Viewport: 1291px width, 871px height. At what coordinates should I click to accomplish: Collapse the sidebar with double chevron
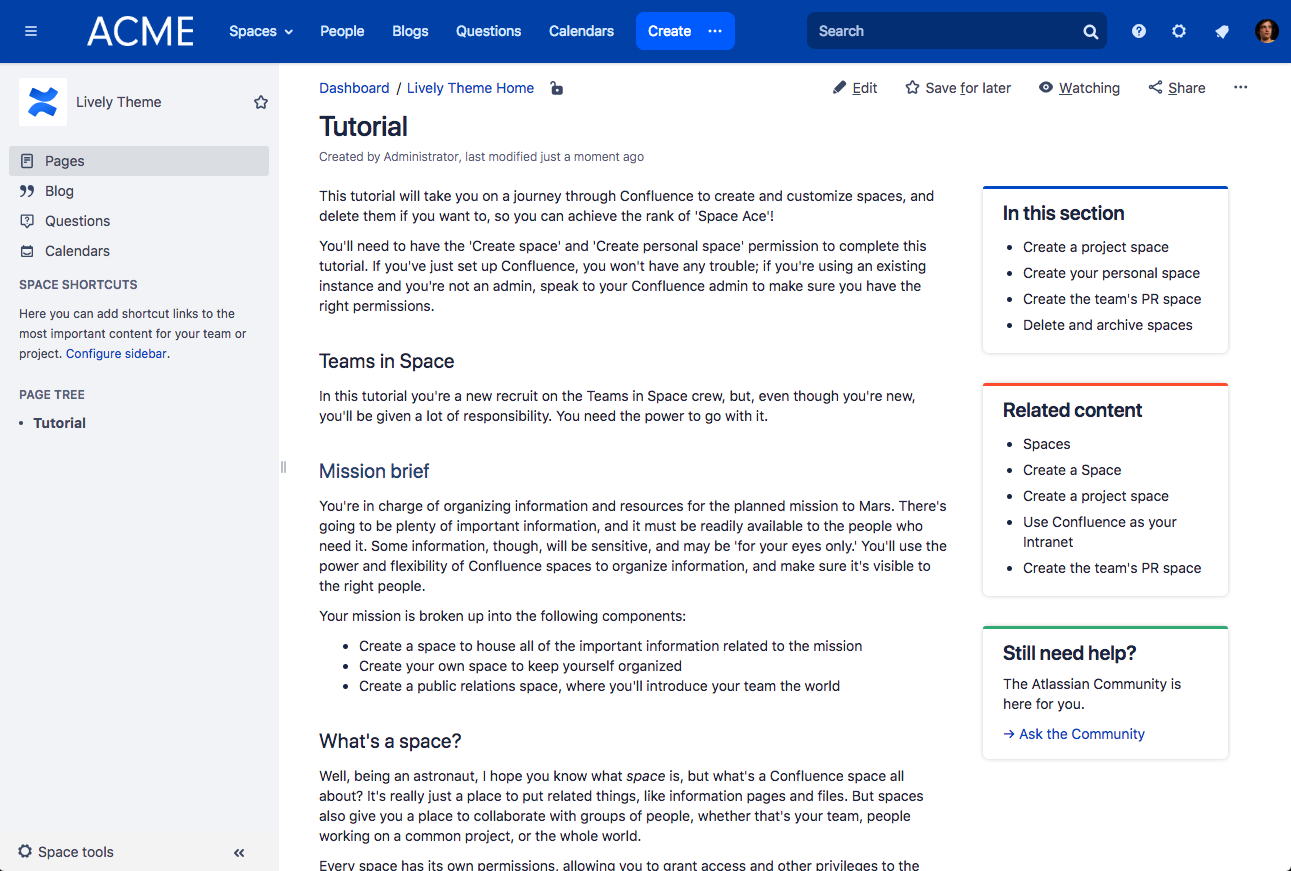tap(239, 853)
